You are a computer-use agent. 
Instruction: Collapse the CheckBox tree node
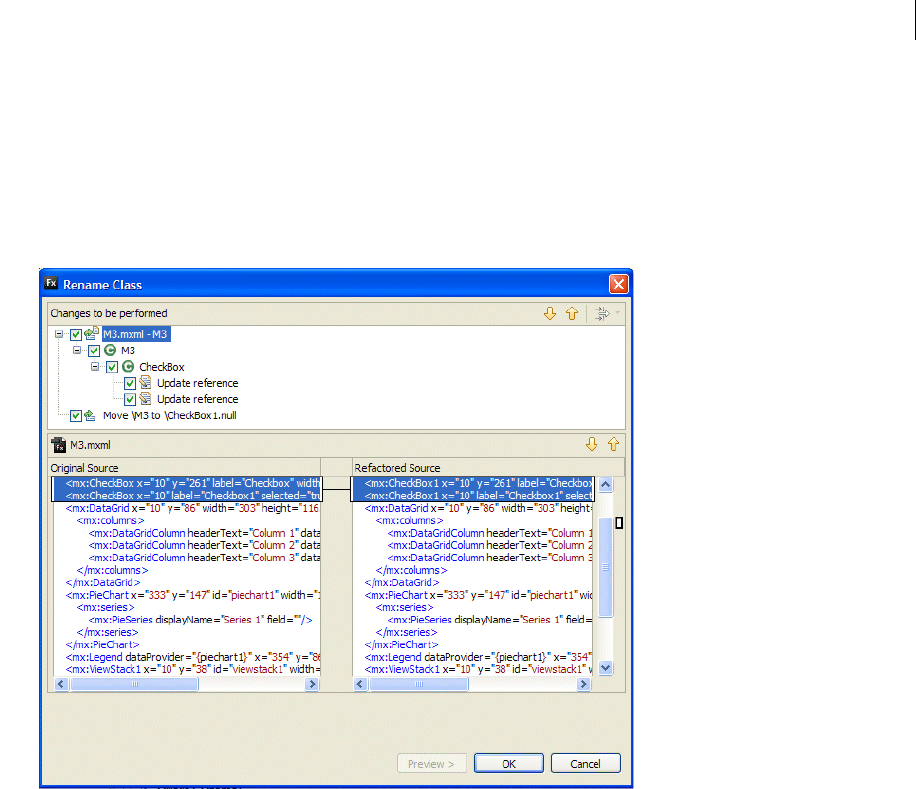click(x=95, y=367)
